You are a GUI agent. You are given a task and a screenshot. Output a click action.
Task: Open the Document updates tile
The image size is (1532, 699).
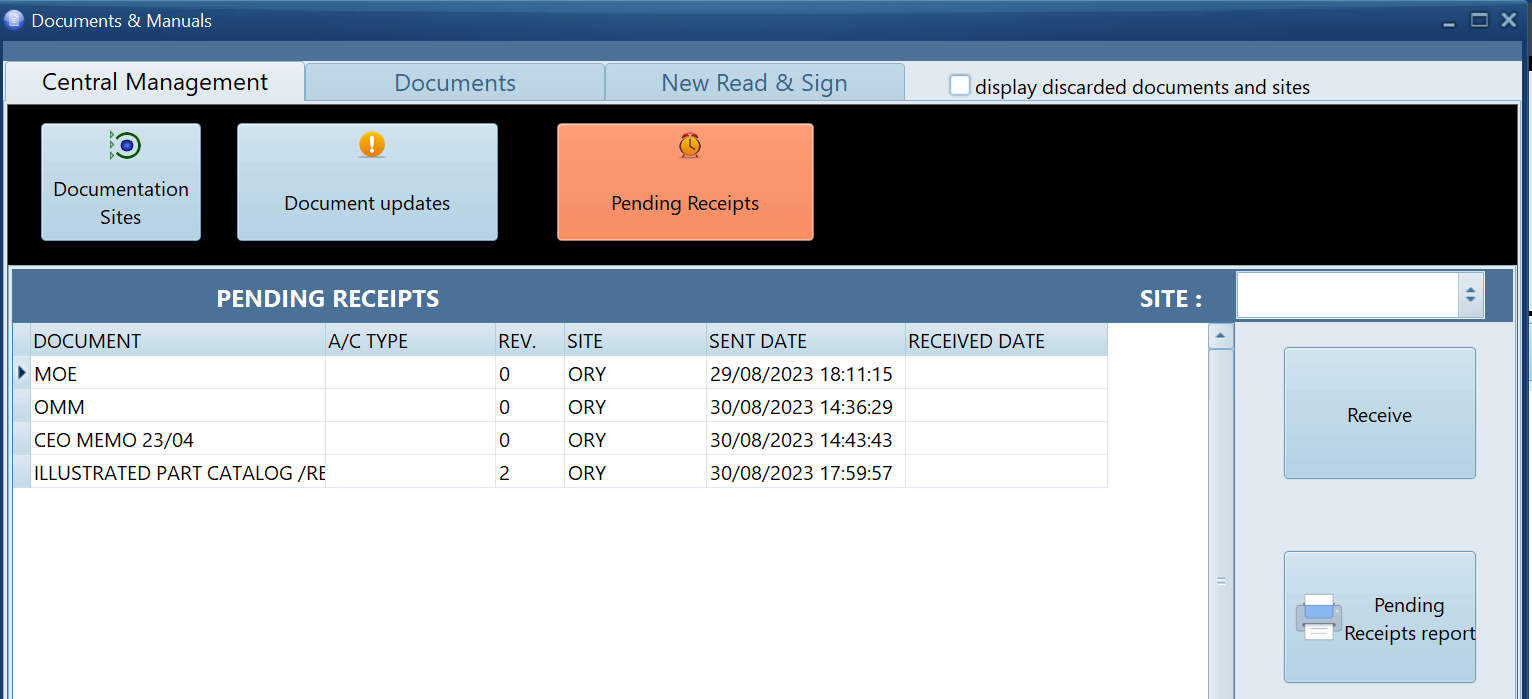click(367, 182)
